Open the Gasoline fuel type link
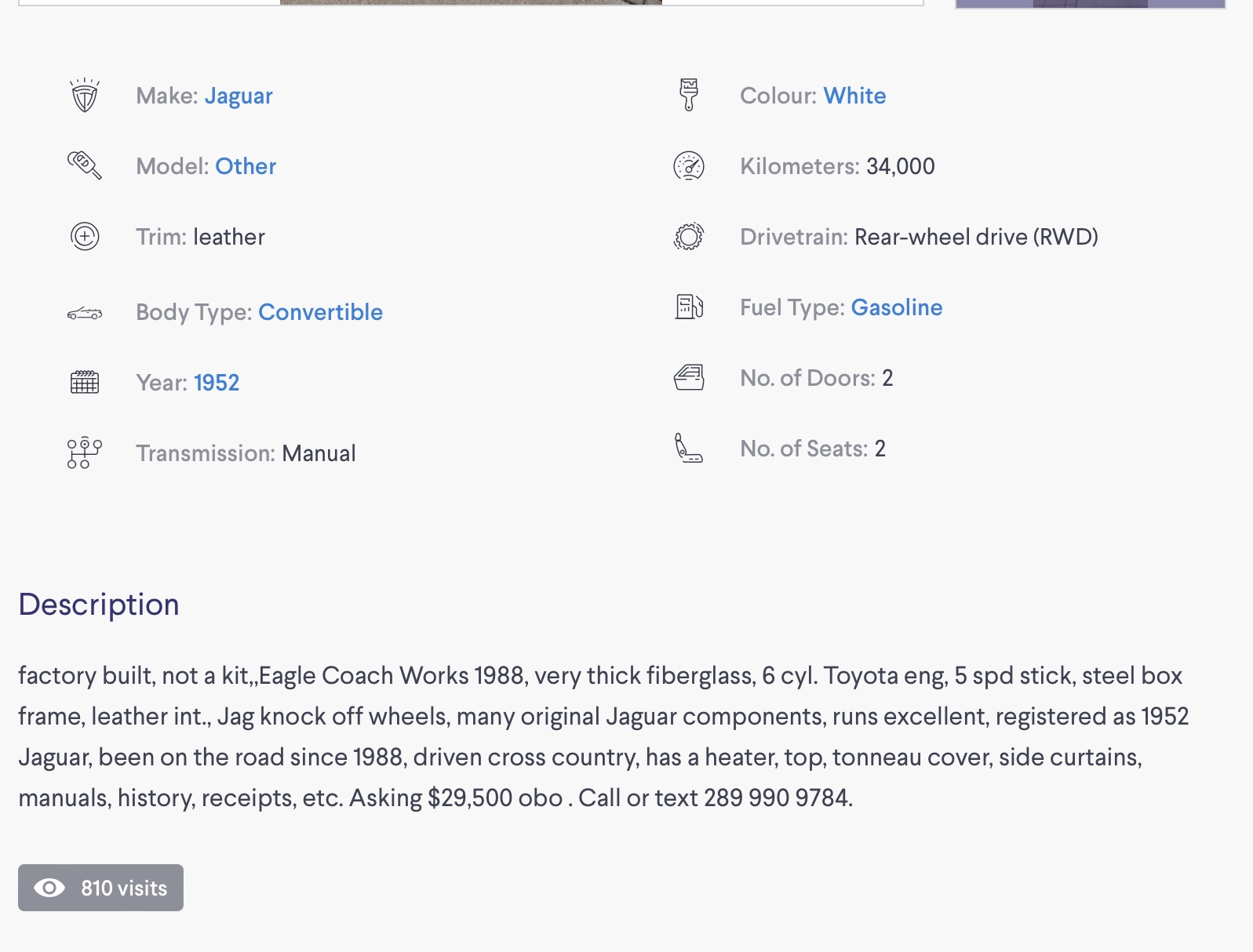Screen dimensions: 1253x952 click(897, 307)
